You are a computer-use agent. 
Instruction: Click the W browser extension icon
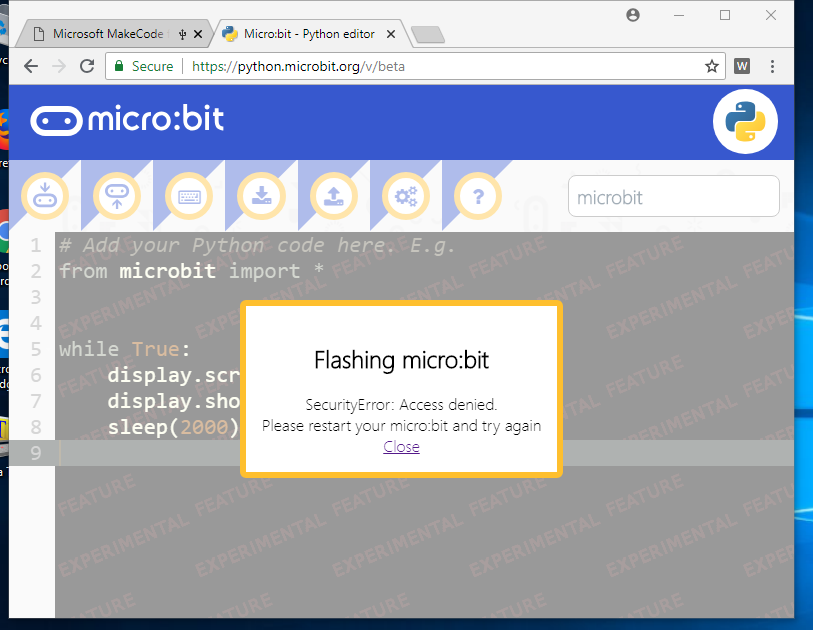tap(741, 66)
